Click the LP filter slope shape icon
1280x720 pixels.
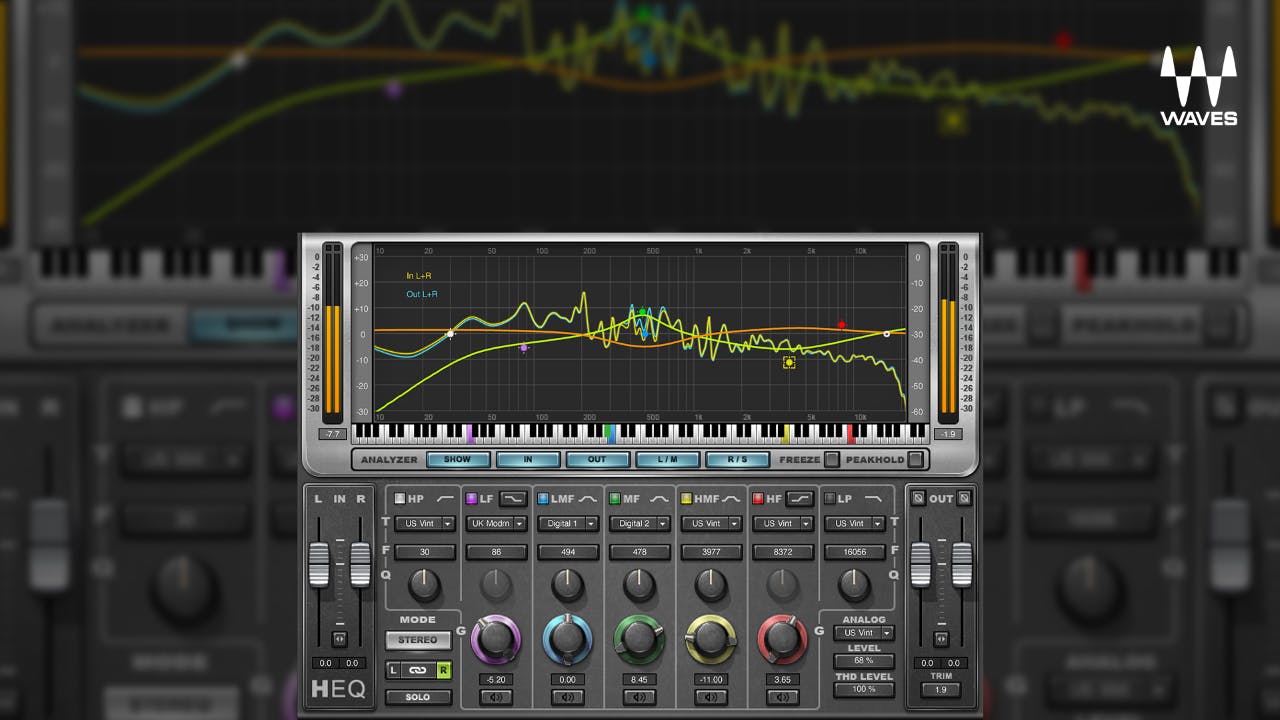(x=874, y=498)
